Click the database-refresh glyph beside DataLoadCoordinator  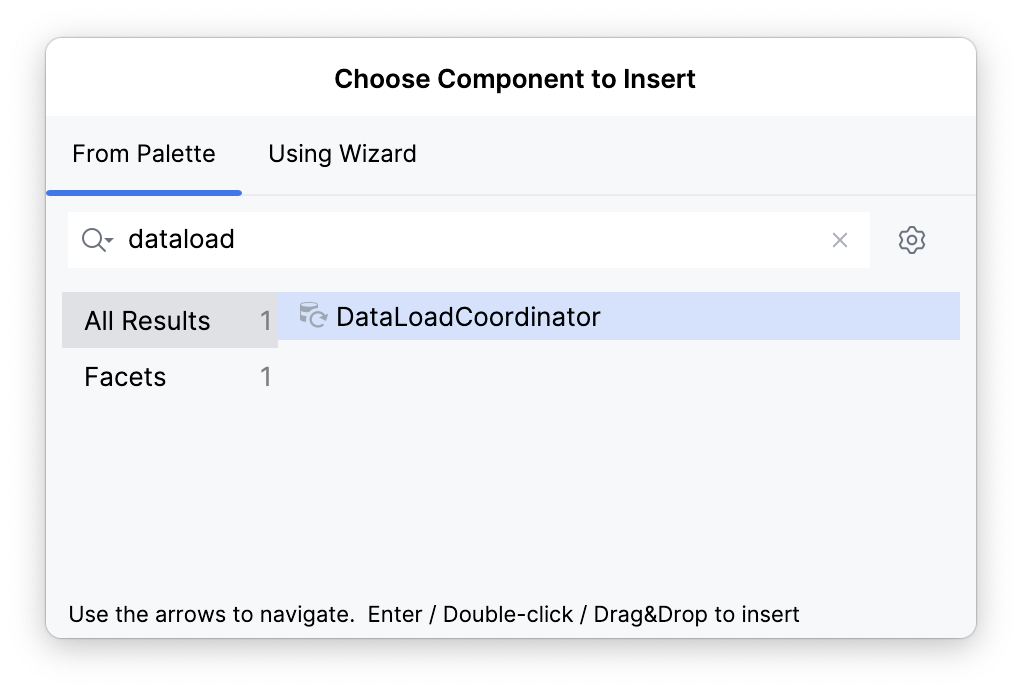pyautogui.click(x=313, y=316)
